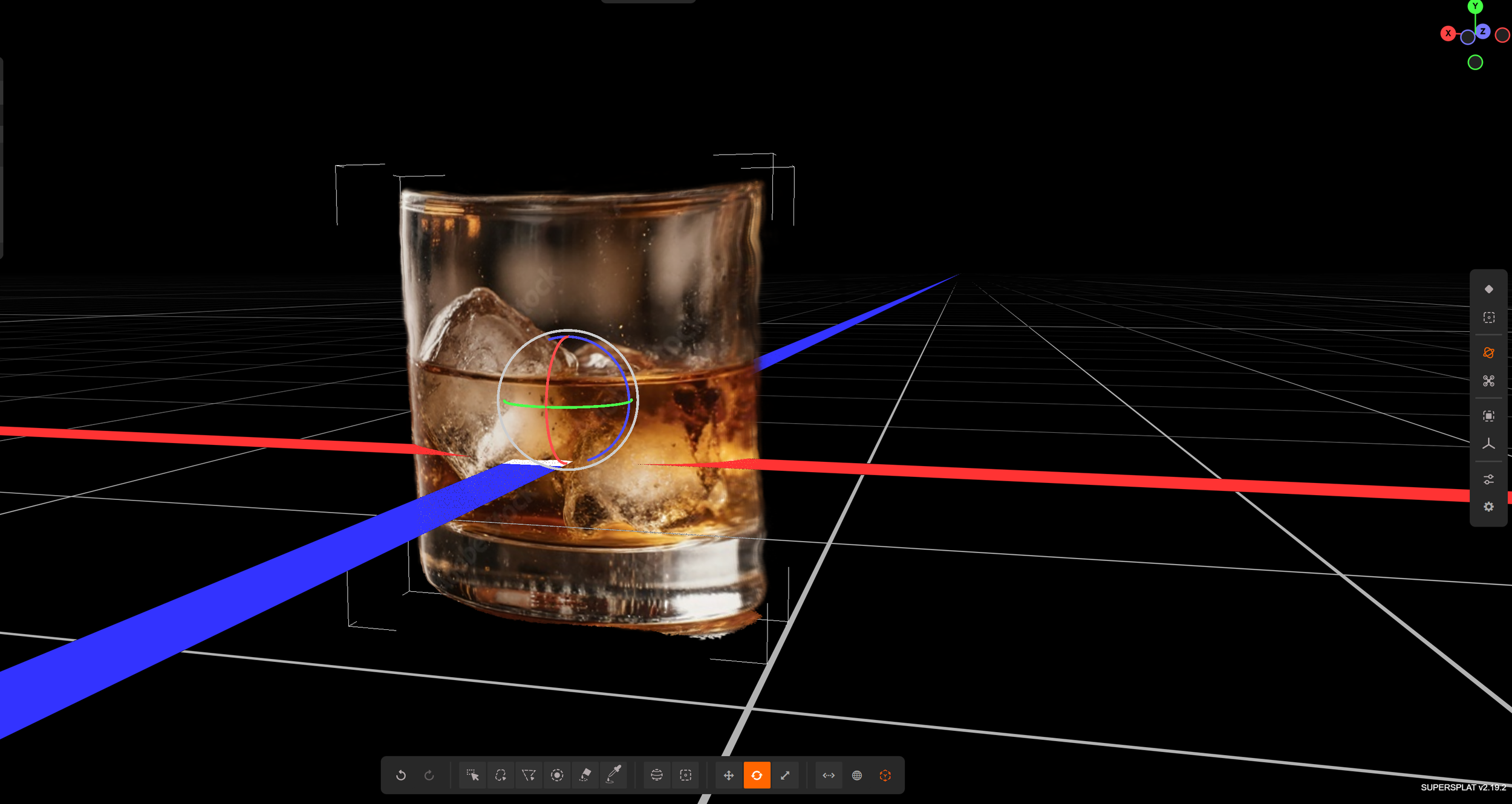Snap view to green Y axis
The height and width of the screenshot is (804, 1512).
coord(1475,7)
